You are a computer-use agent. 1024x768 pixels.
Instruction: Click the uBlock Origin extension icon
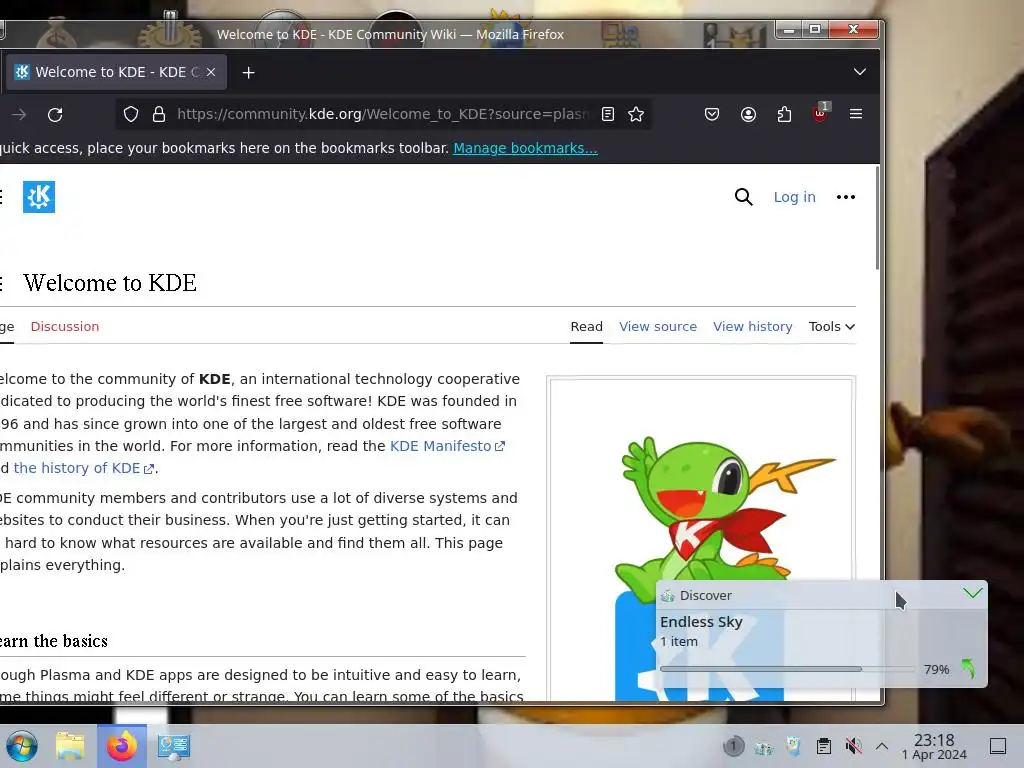click(x=820, y=113)
